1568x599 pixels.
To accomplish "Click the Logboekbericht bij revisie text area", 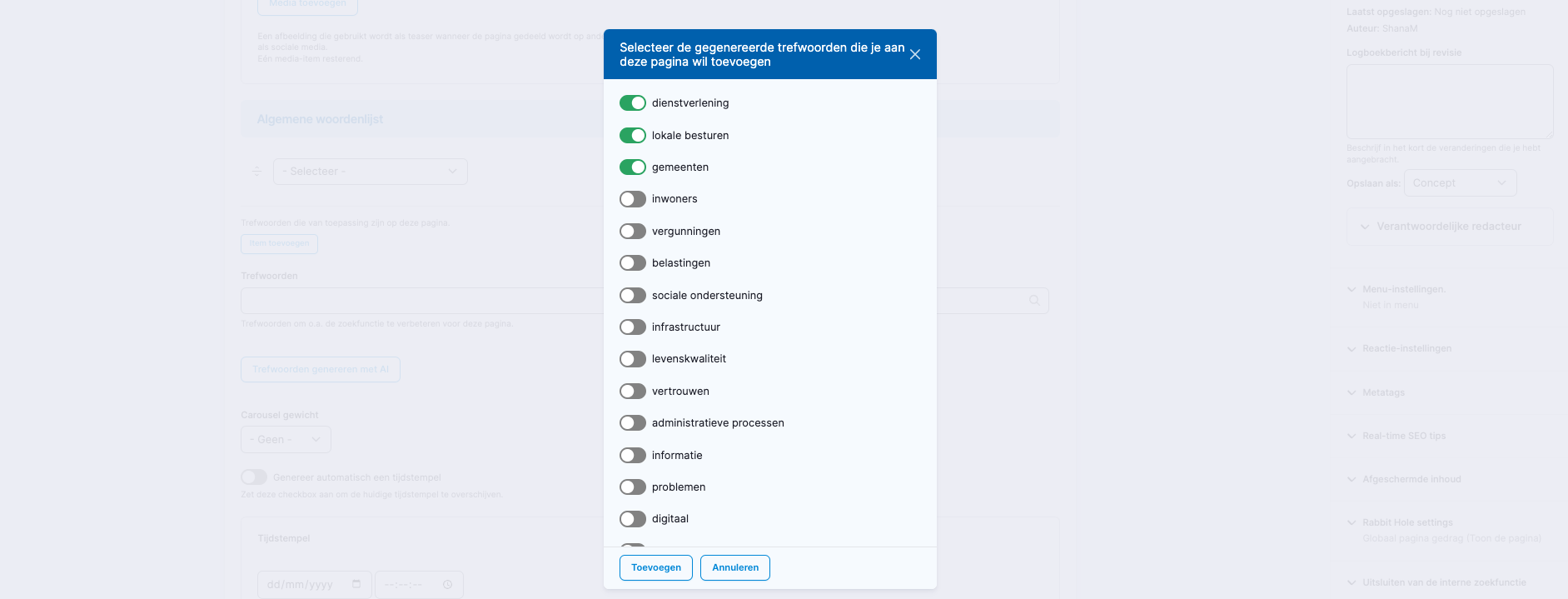I will 1450,102.
